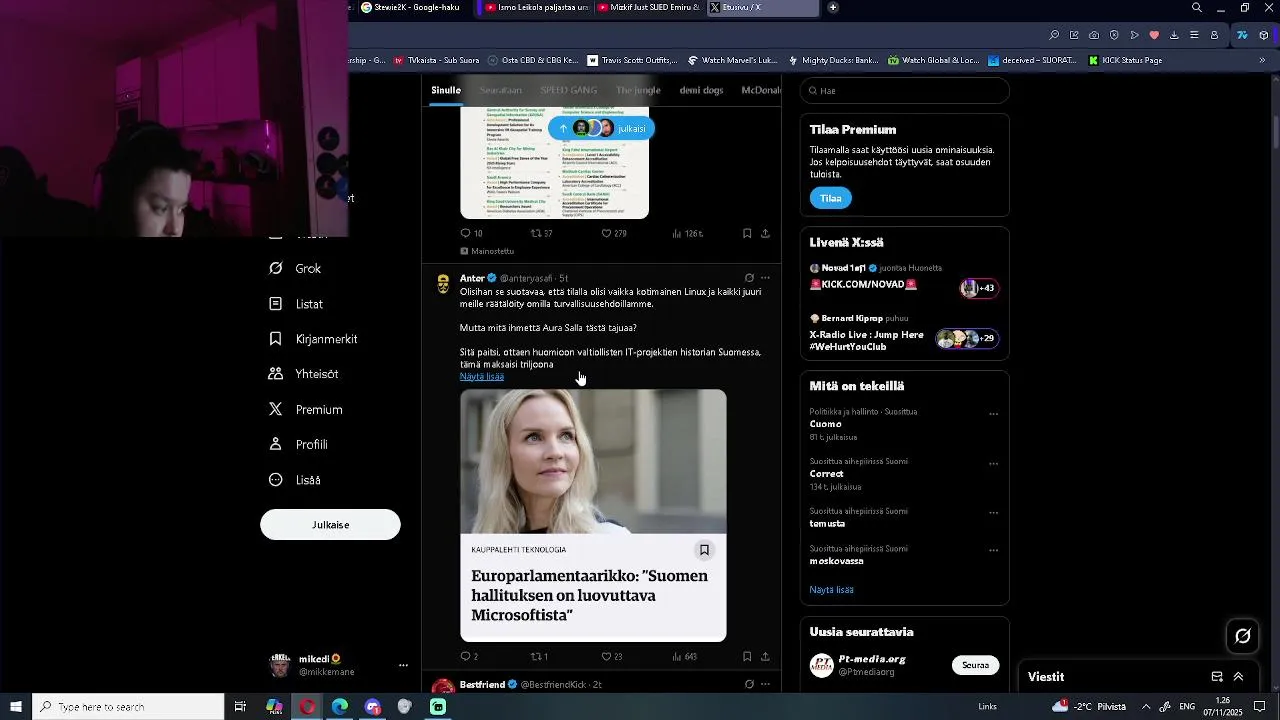The height and width of the screenshot is (720, 1280).
Task: Click the X search Hae field
Action: pos(904,91)
